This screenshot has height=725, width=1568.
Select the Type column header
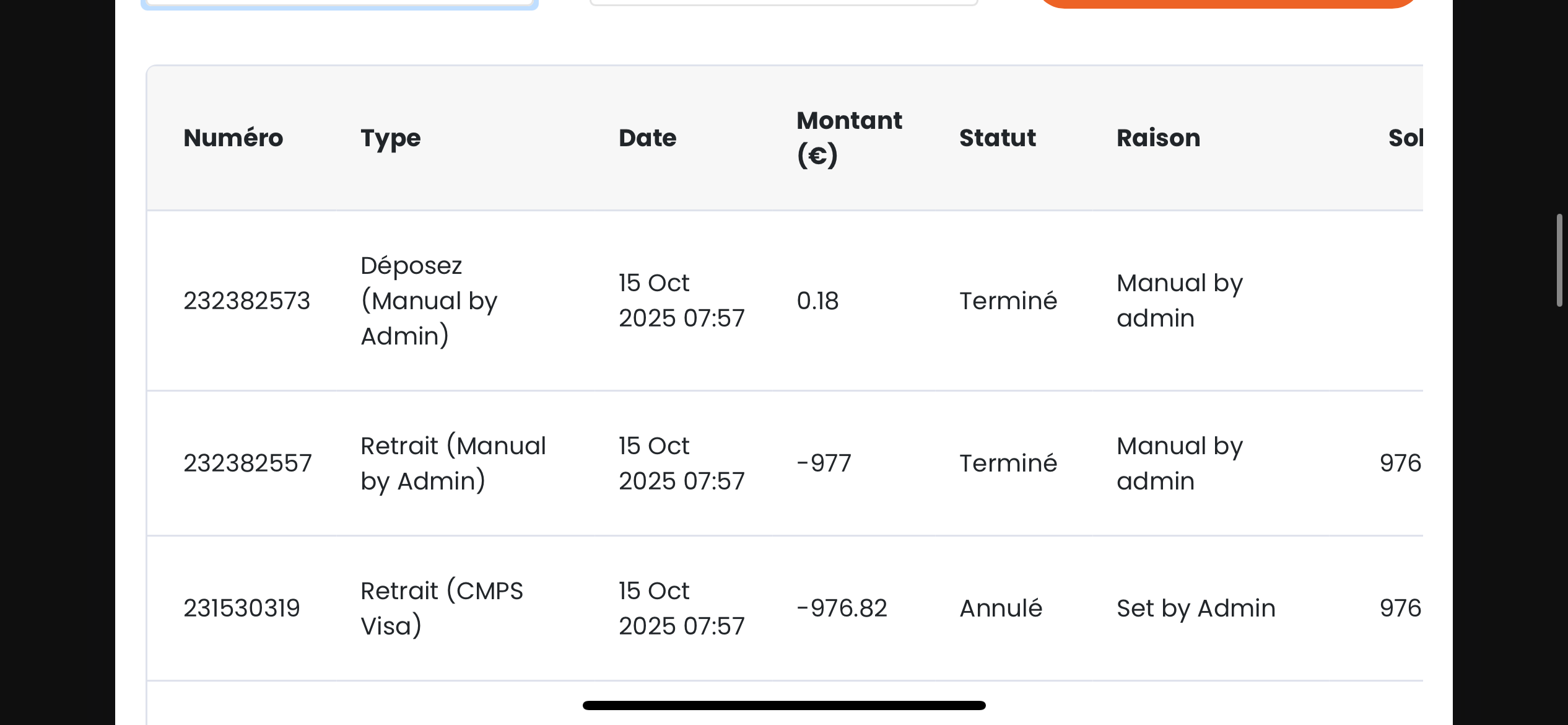[x=390, y=138]
